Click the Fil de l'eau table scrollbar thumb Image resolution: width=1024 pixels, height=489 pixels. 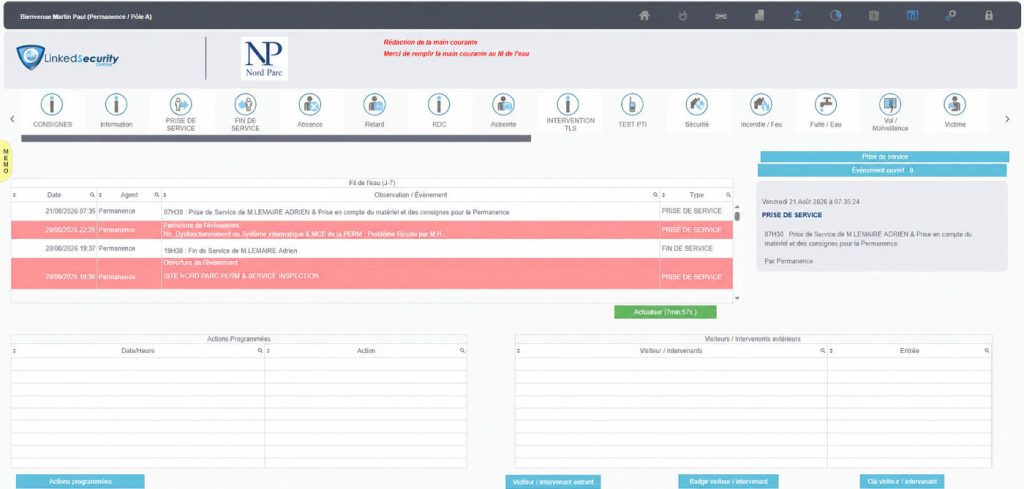(x=737, y=216)
